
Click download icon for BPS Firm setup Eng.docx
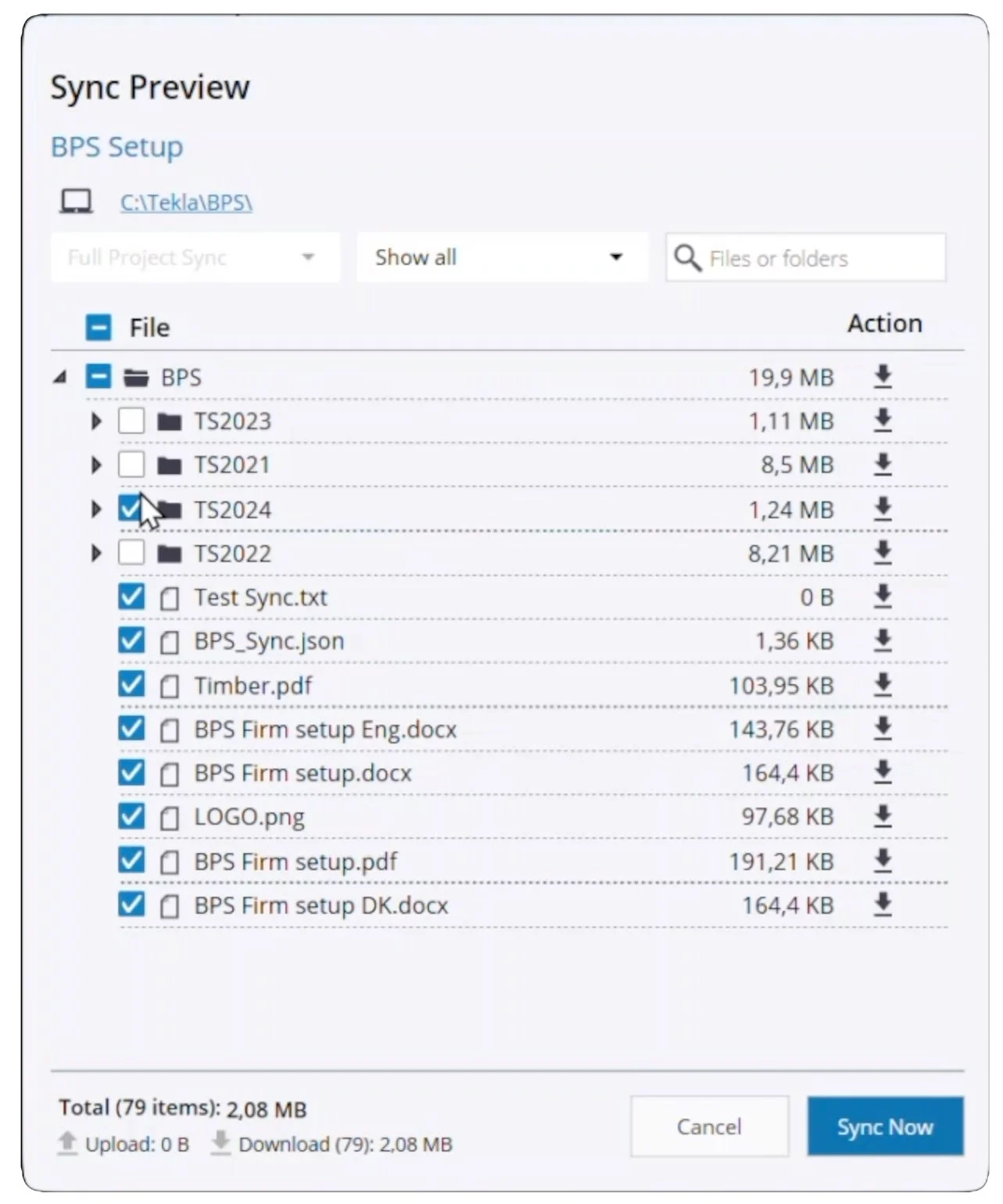click(883, 728)
